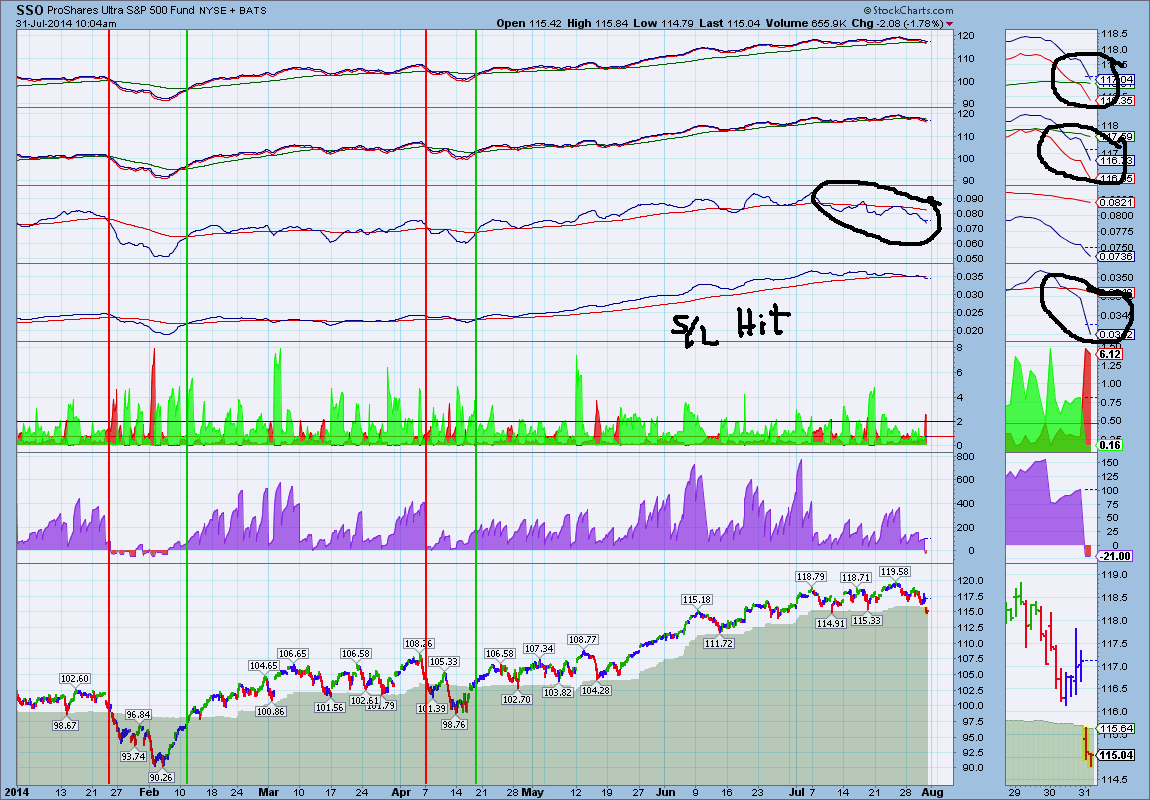Click the NYSE + BATS exchange label

click(232, 11)
